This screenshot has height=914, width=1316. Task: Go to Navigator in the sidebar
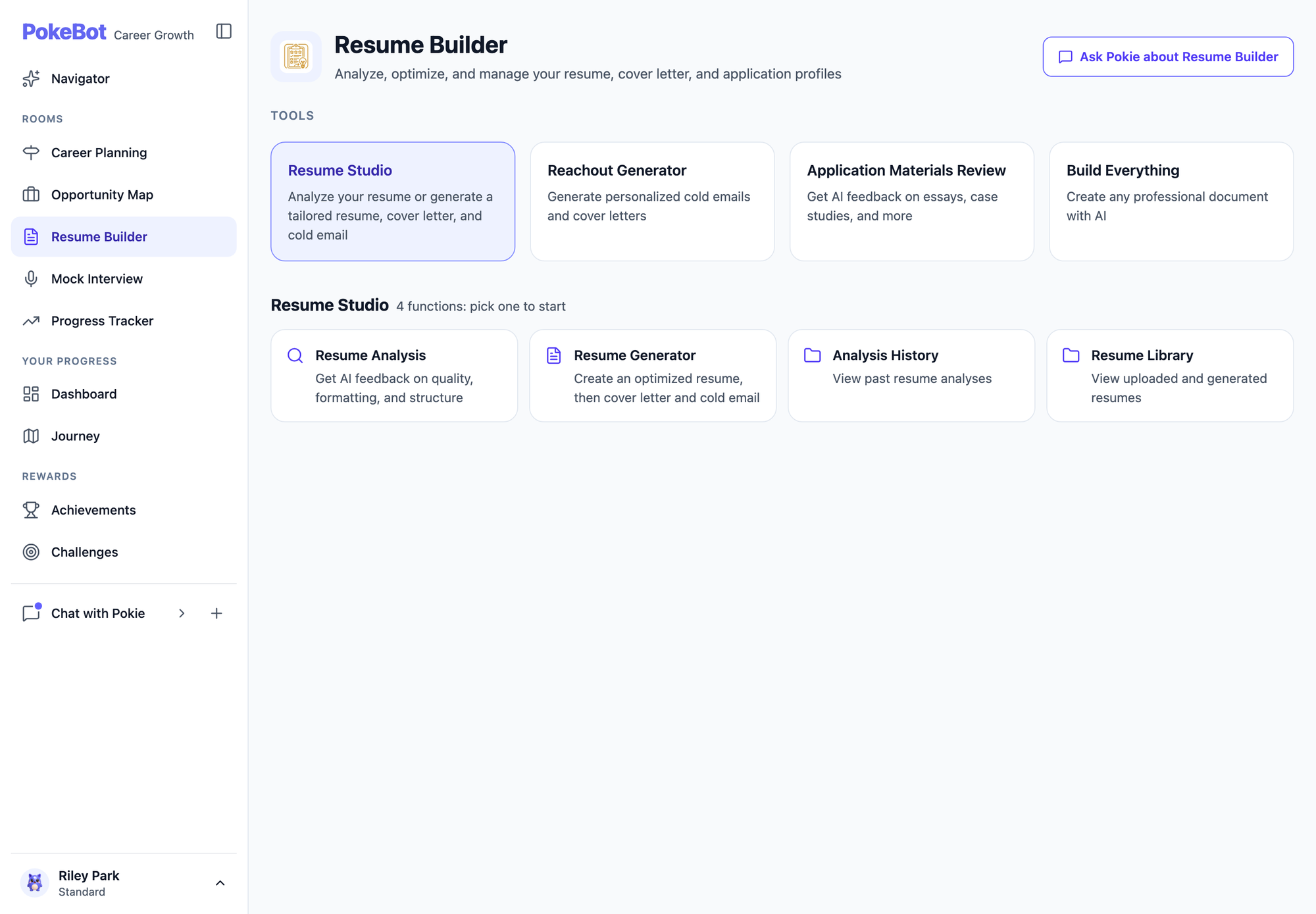tap(124, 78)
